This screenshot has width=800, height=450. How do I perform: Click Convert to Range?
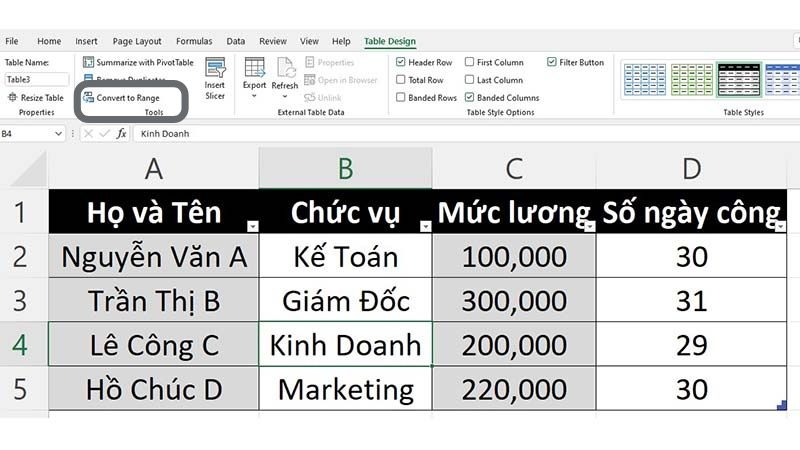click(x=121, y=97)
